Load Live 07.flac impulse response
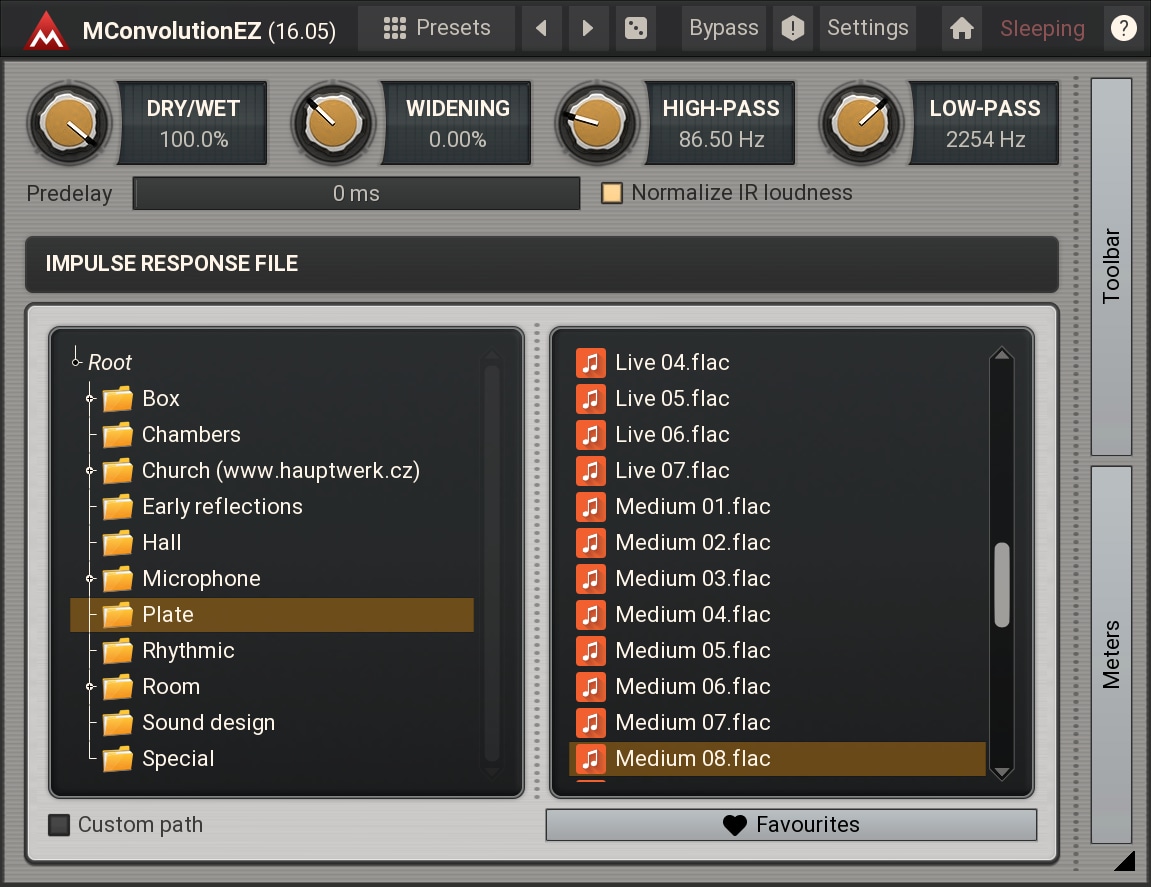The image size is (1151, 887). pyautogui.click(x=777, y=471)
